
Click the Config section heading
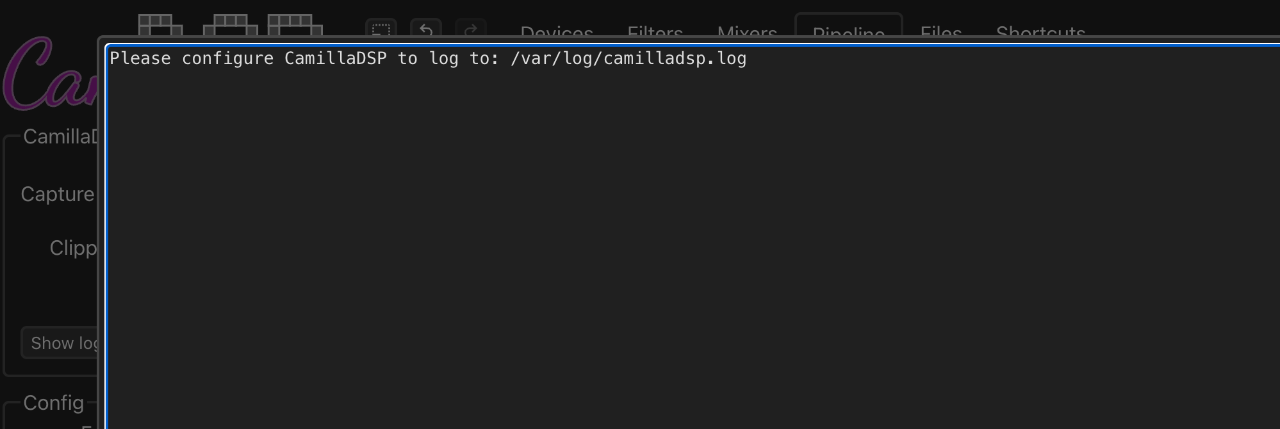[x=53, y=403]
